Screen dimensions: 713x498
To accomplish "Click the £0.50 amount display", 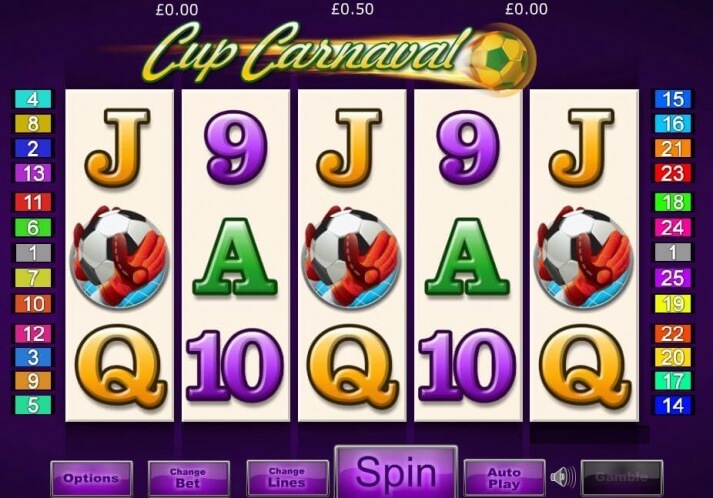I will 352,9.
